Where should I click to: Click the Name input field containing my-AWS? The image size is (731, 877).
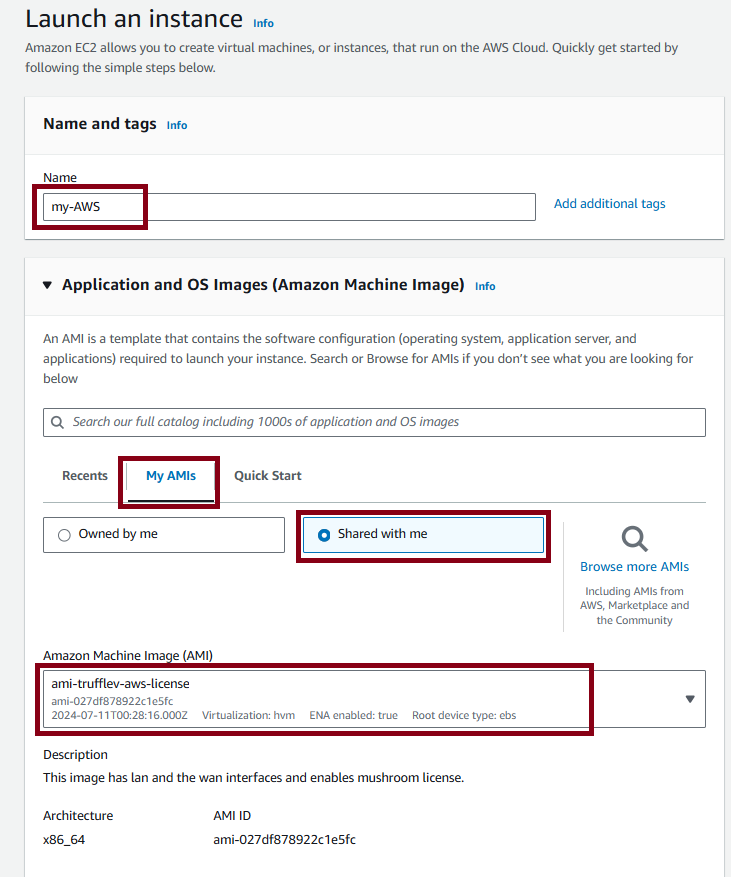(x=289, y=207)
